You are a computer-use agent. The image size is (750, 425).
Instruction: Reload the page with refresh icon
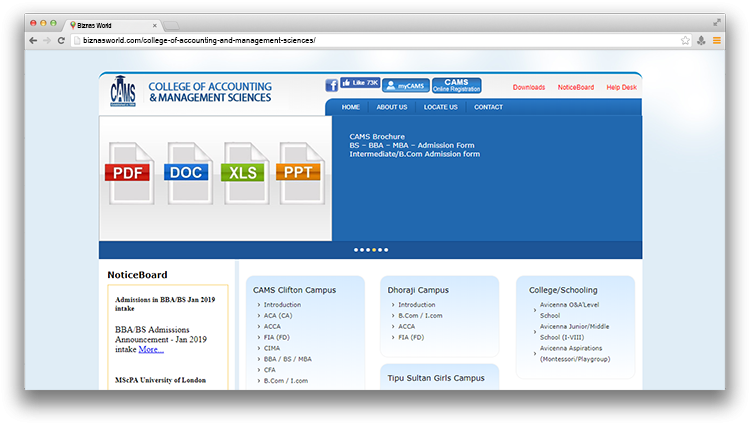pyautogui.click(x=61, y=41)
